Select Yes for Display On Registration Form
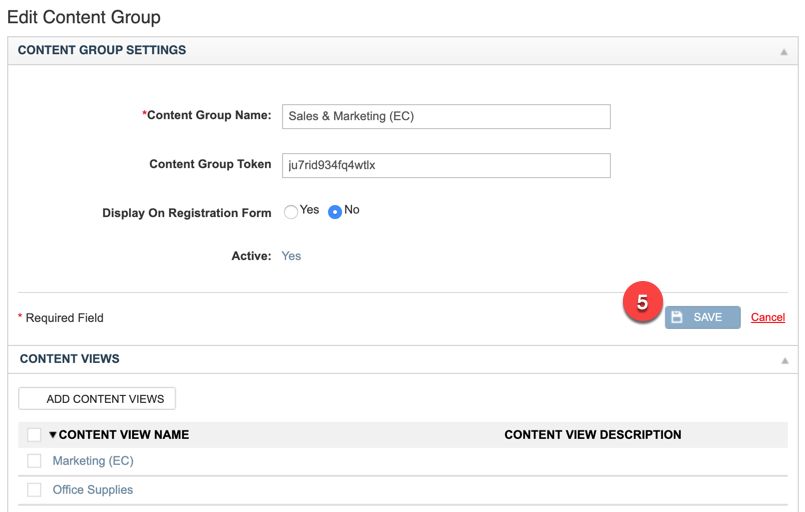The image size is (805, 512). coord(291,212)
